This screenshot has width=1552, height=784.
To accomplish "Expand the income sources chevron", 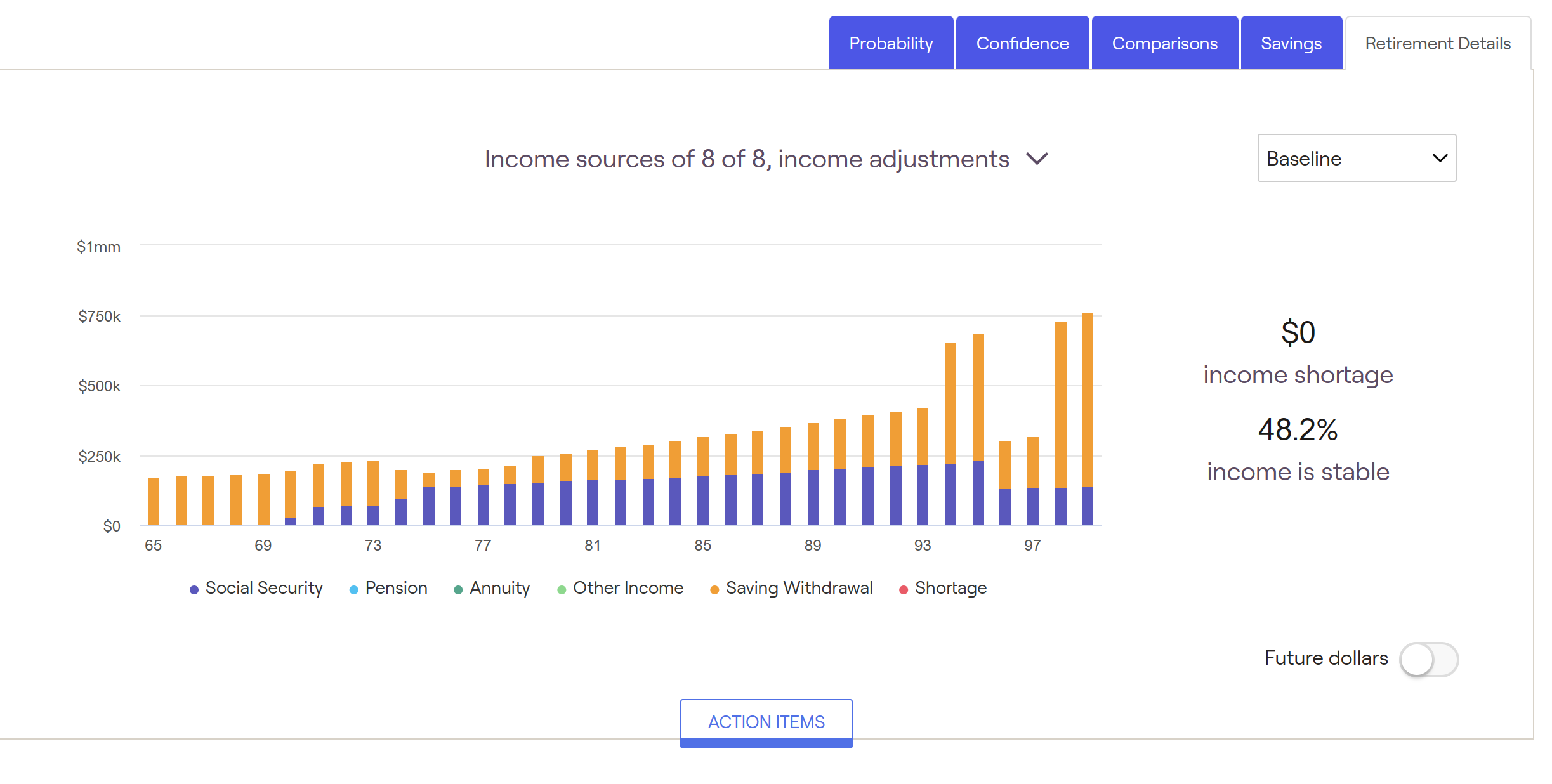I will pyautogui.click(x=1038, y=159).
